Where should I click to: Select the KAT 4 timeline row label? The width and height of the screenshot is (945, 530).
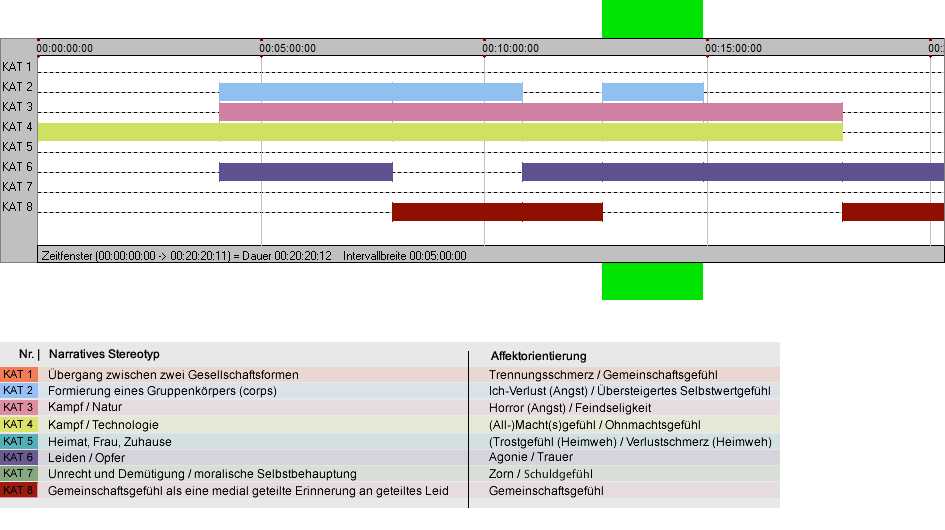tap(17, 127)
